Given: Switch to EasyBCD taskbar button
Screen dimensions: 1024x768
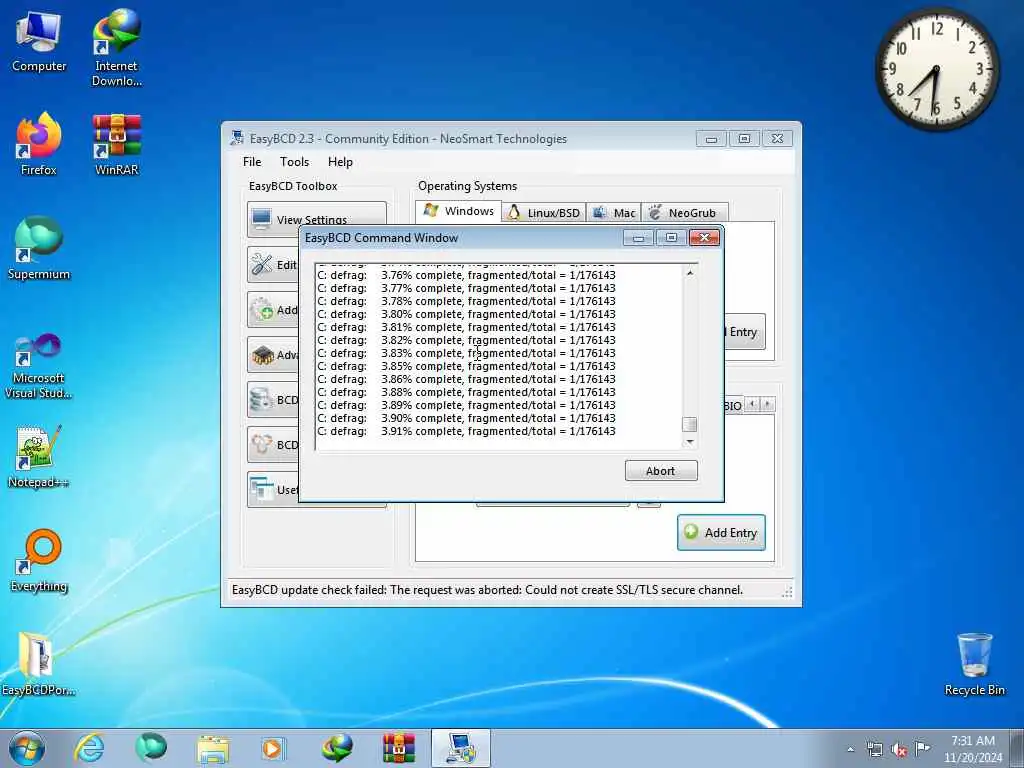Looking at the screenshot, I should click(460, 748).
